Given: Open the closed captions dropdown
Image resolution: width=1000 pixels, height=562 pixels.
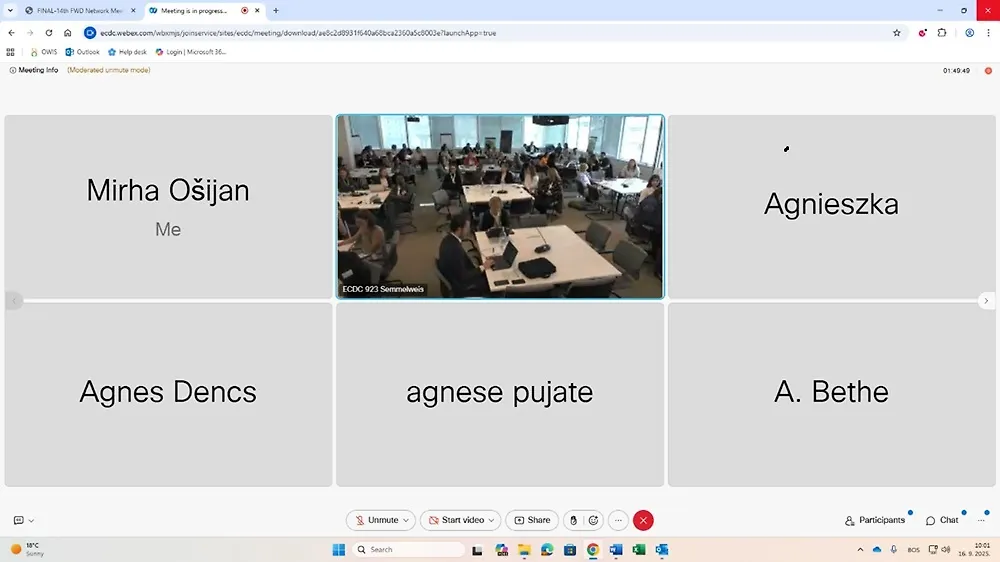Looking at the screenshot, I should (x=24, y=520).
